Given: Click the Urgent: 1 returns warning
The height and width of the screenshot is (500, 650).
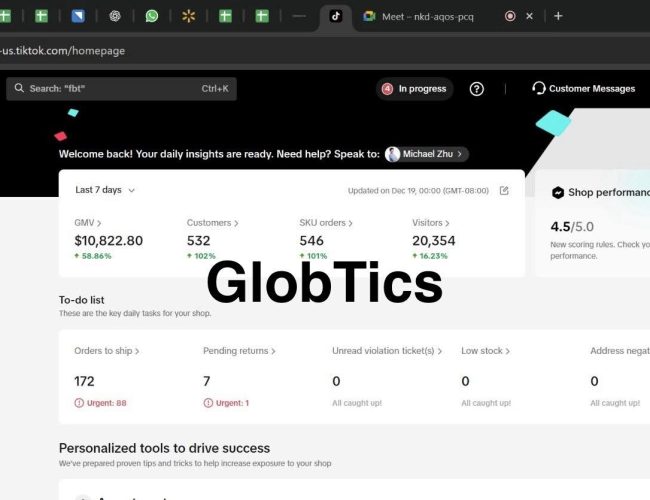Looking at the screenshot, I should [x=226, y=403].
